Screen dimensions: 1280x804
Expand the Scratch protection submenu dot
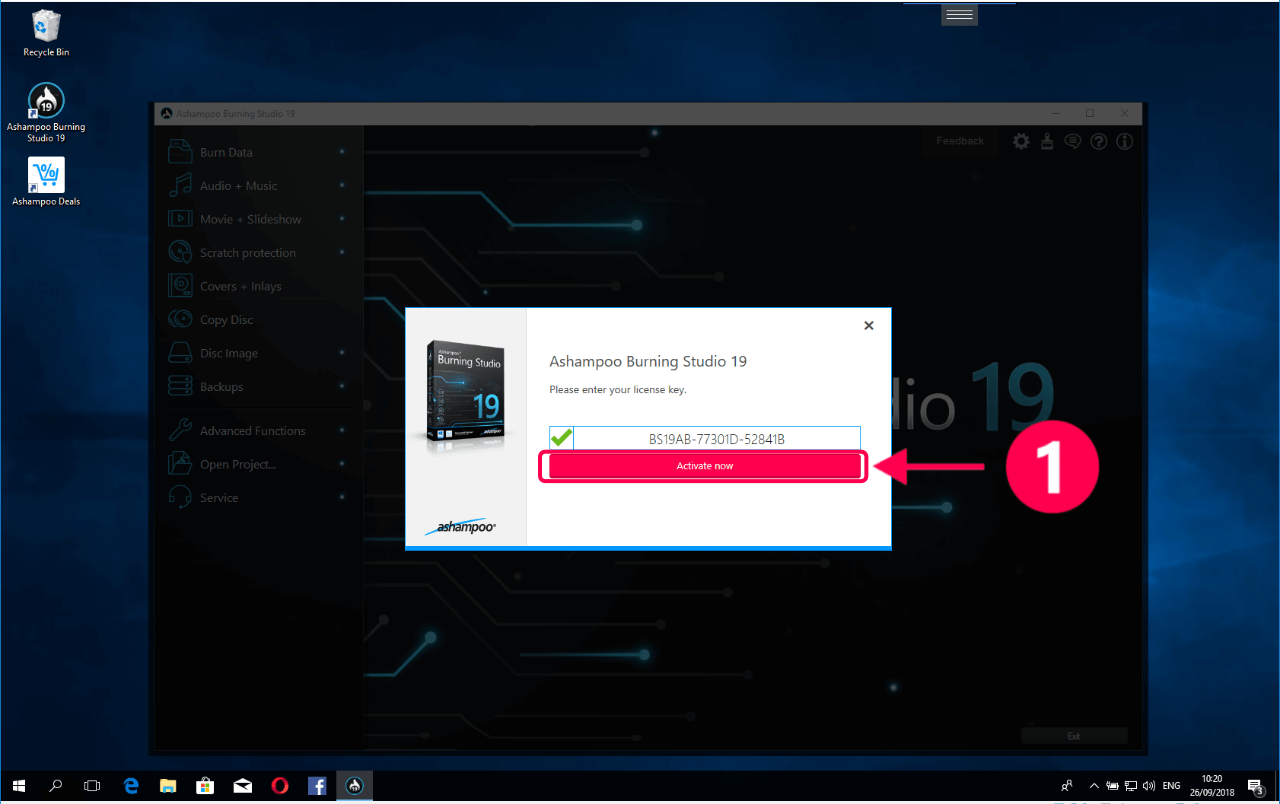(x=342, y=253)
